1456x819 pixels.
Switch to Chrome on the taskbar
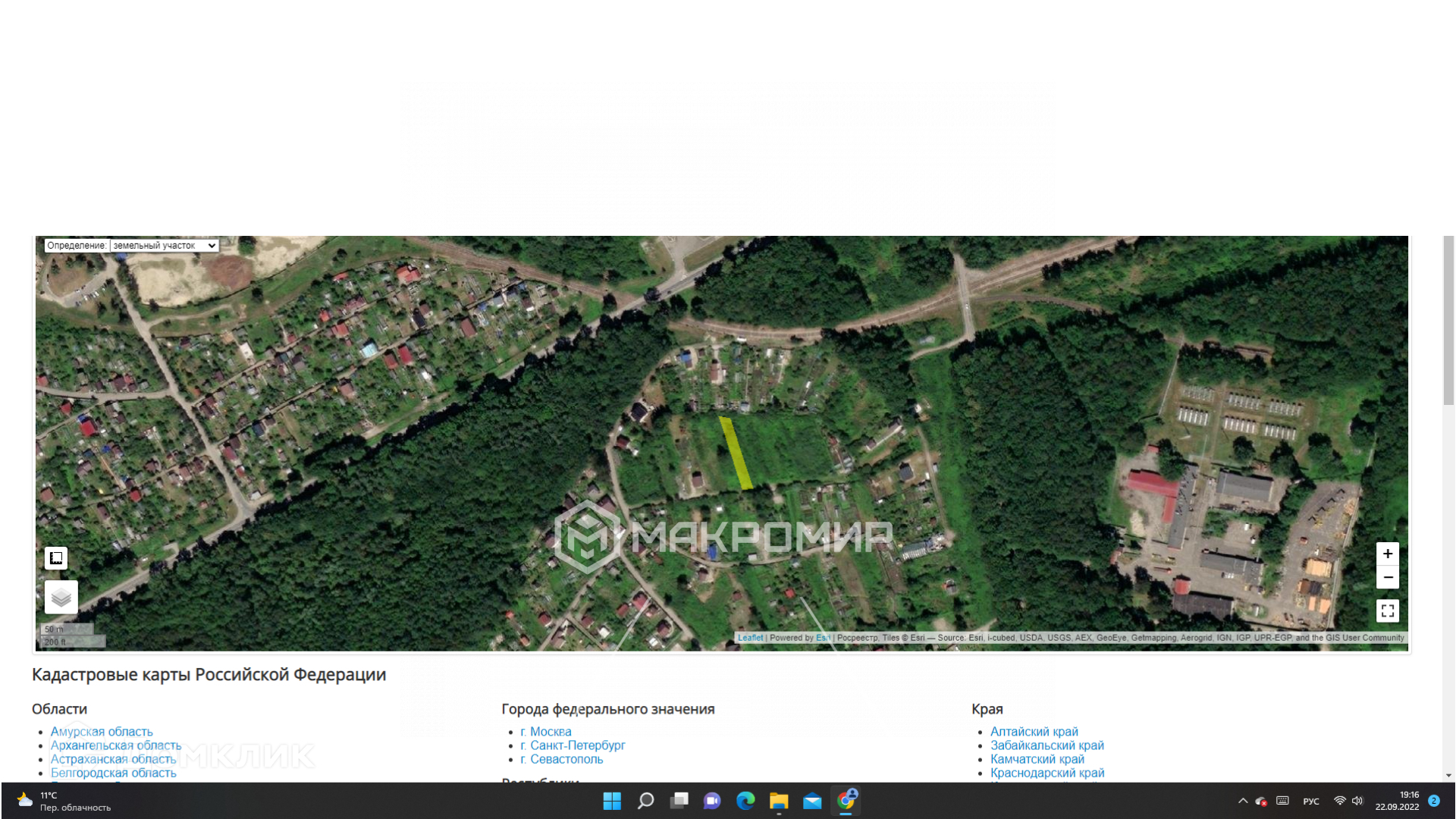846,801
